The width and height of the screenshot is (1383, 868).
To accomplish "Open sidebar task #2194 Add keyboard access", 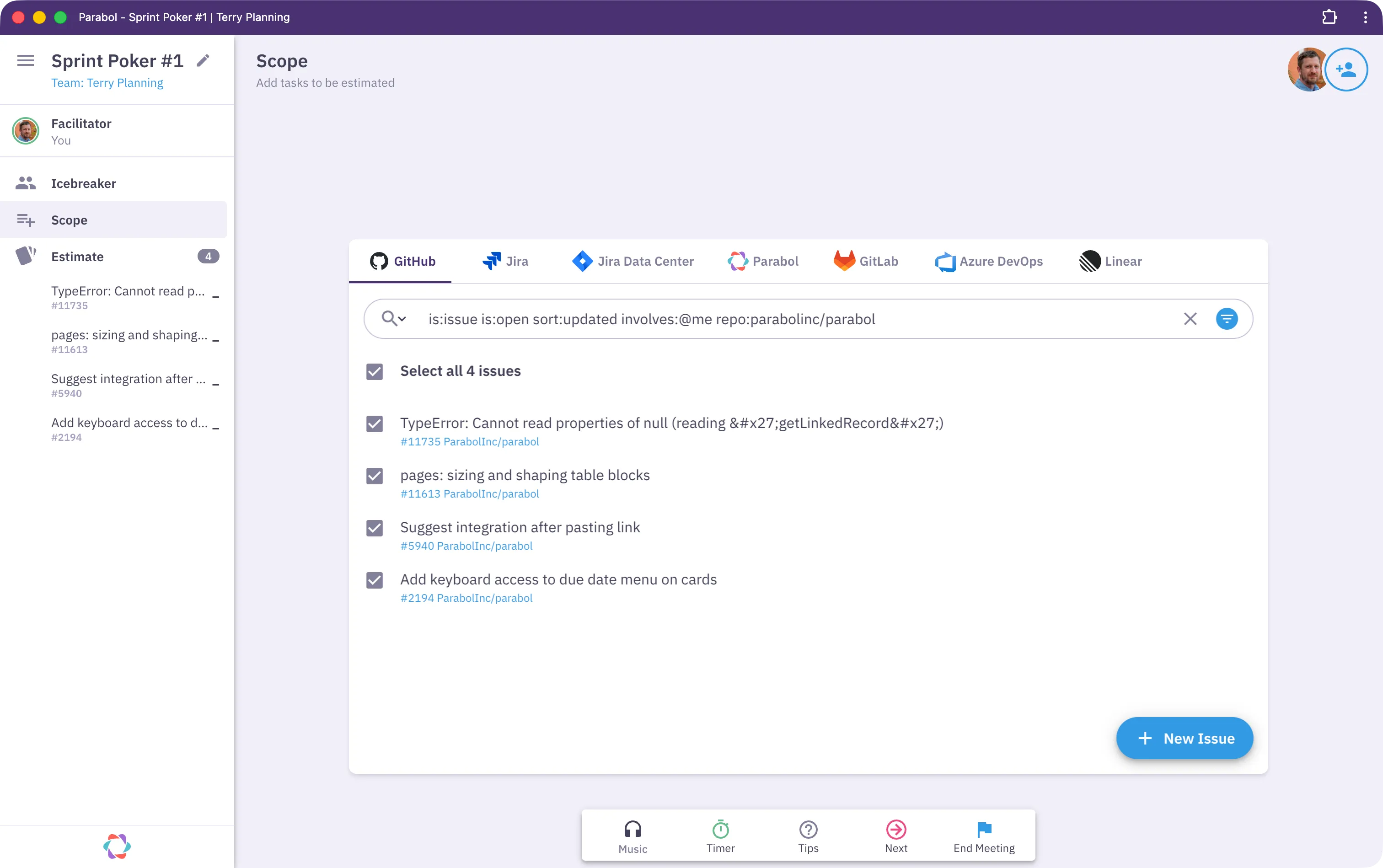I will coord(129,429).
